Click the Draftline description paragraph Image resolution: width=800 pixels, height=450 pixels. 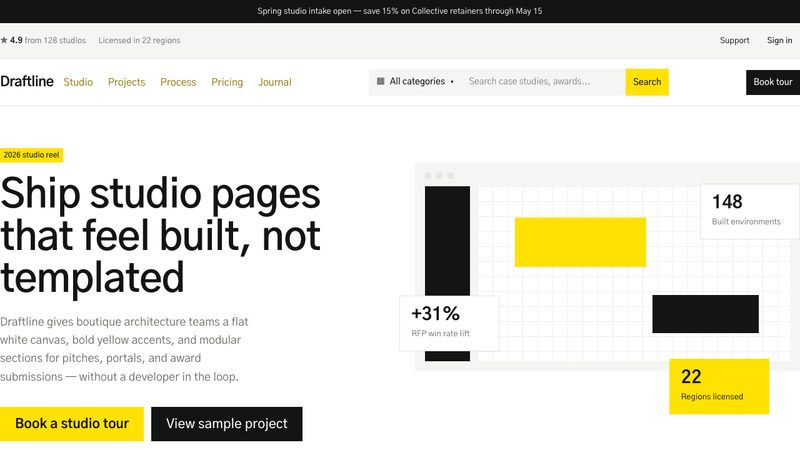[x=124, y=349]
